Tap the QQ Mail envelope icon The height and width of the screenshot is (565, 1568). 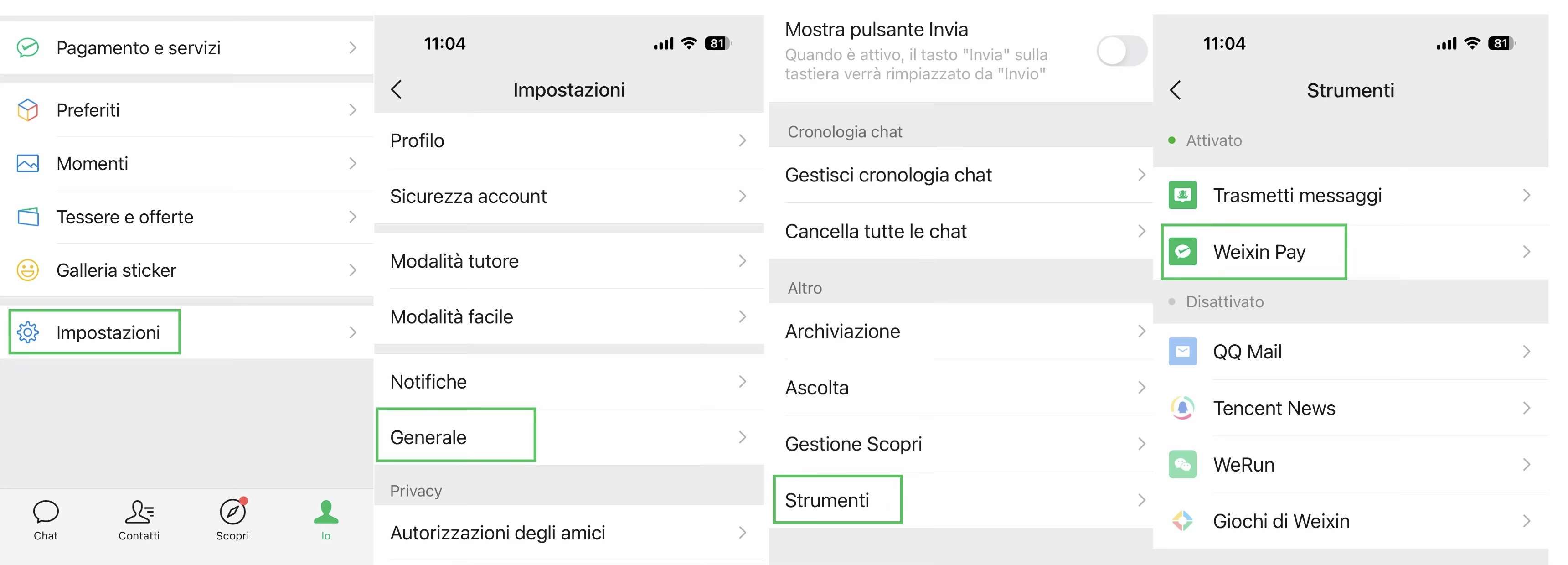pyautogui.click(x=1183, y=351)
